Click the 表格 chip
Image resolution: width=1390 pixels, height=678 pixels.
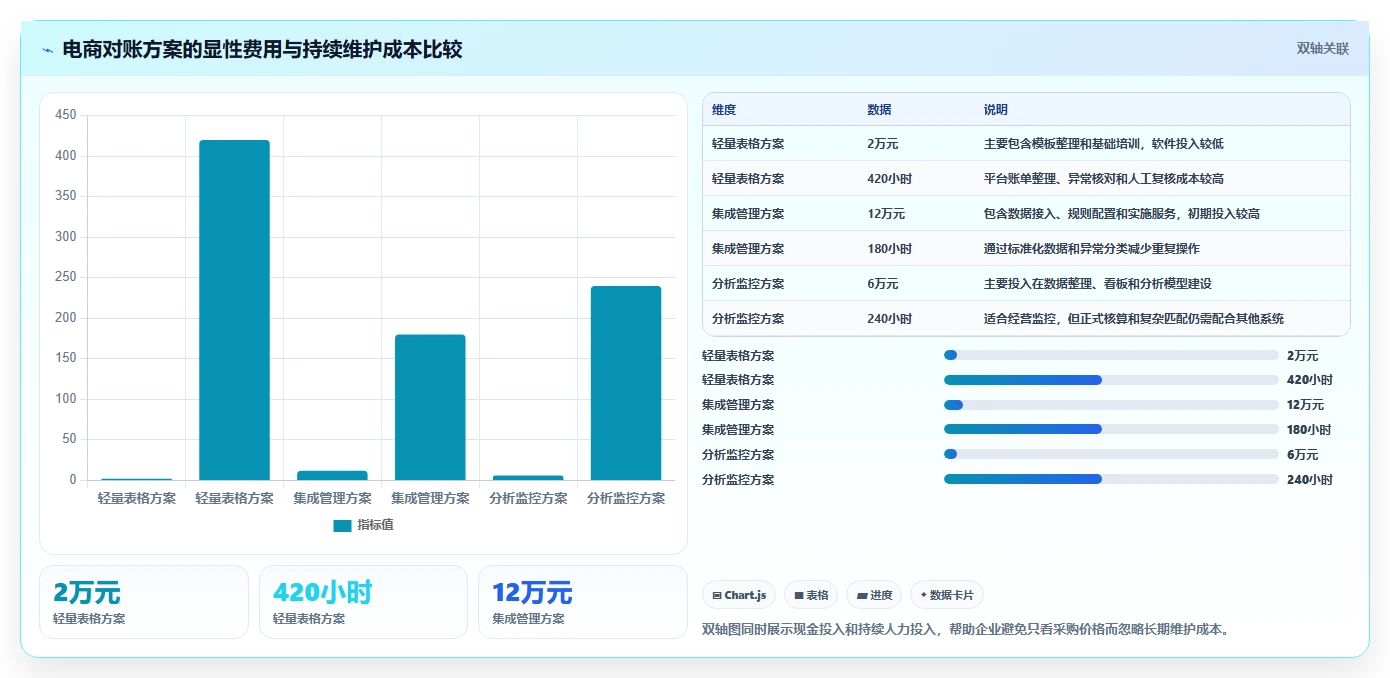(811, 595)
